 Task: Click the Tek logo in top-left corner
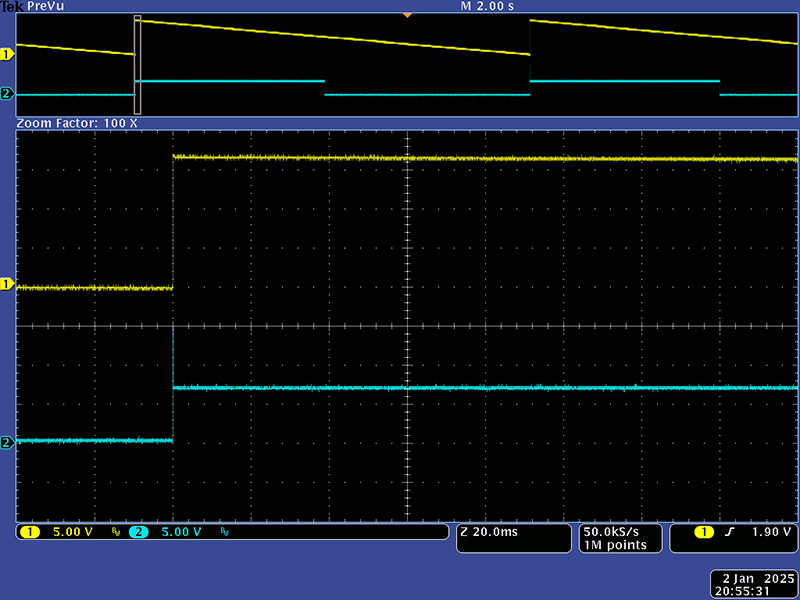(11, 6)
